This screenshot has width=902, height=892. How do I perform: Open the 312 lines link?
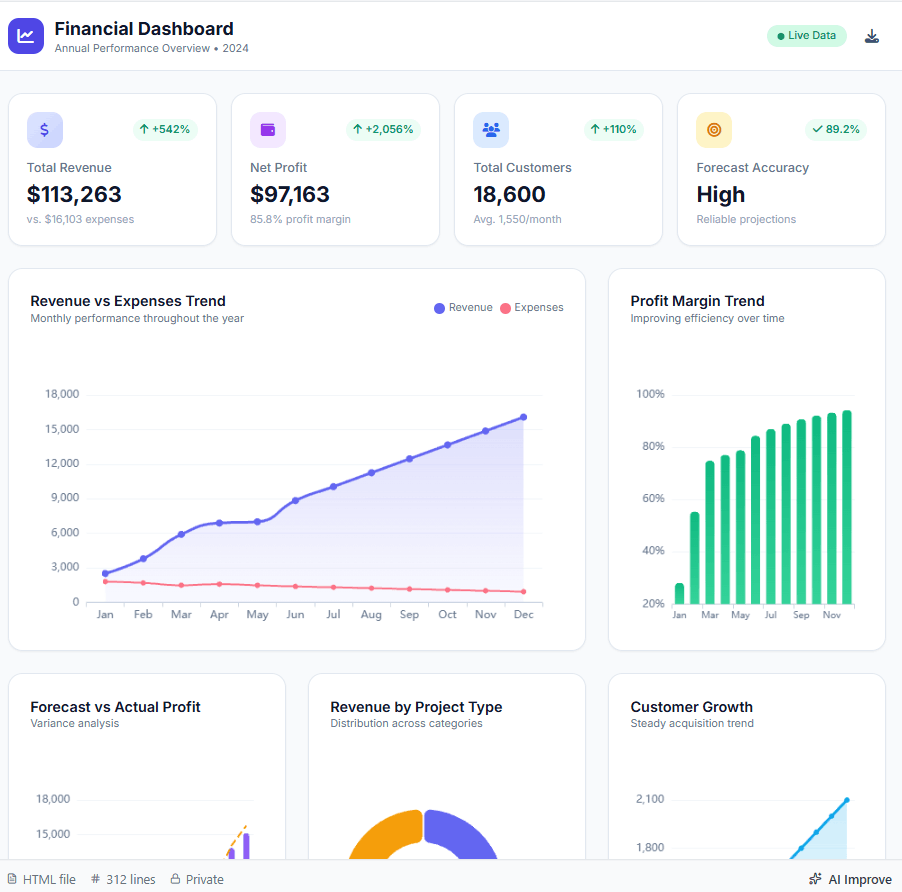point(130,878)
